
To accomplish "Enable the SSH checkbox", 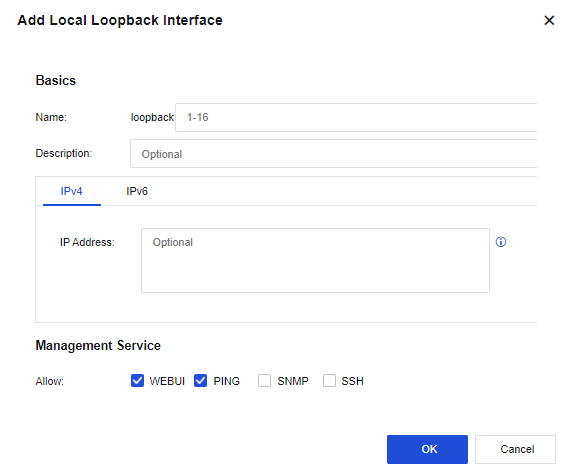I will (x=329, y=381).
